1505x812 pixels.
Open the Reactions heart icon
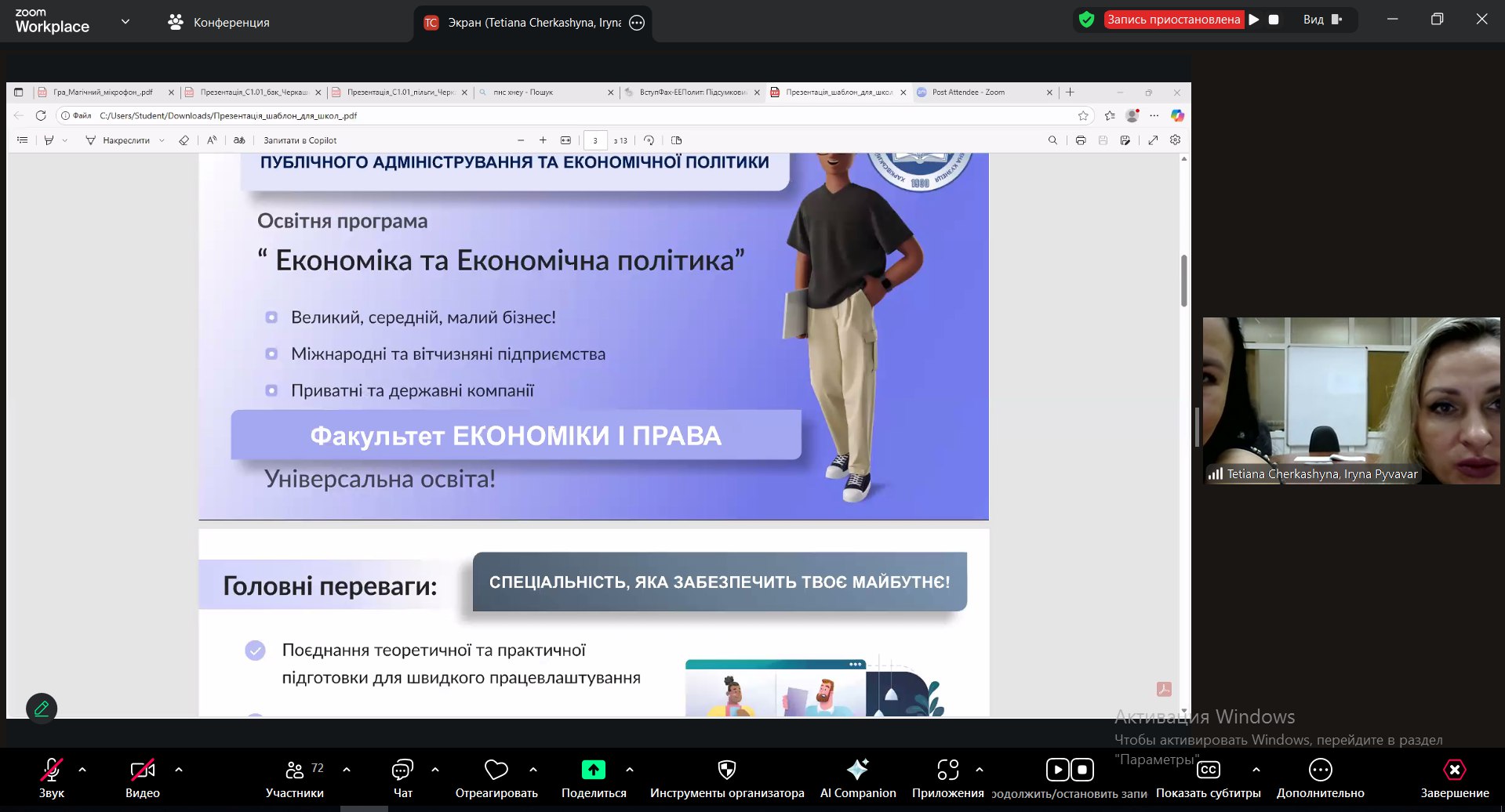(x=496, y=770)
